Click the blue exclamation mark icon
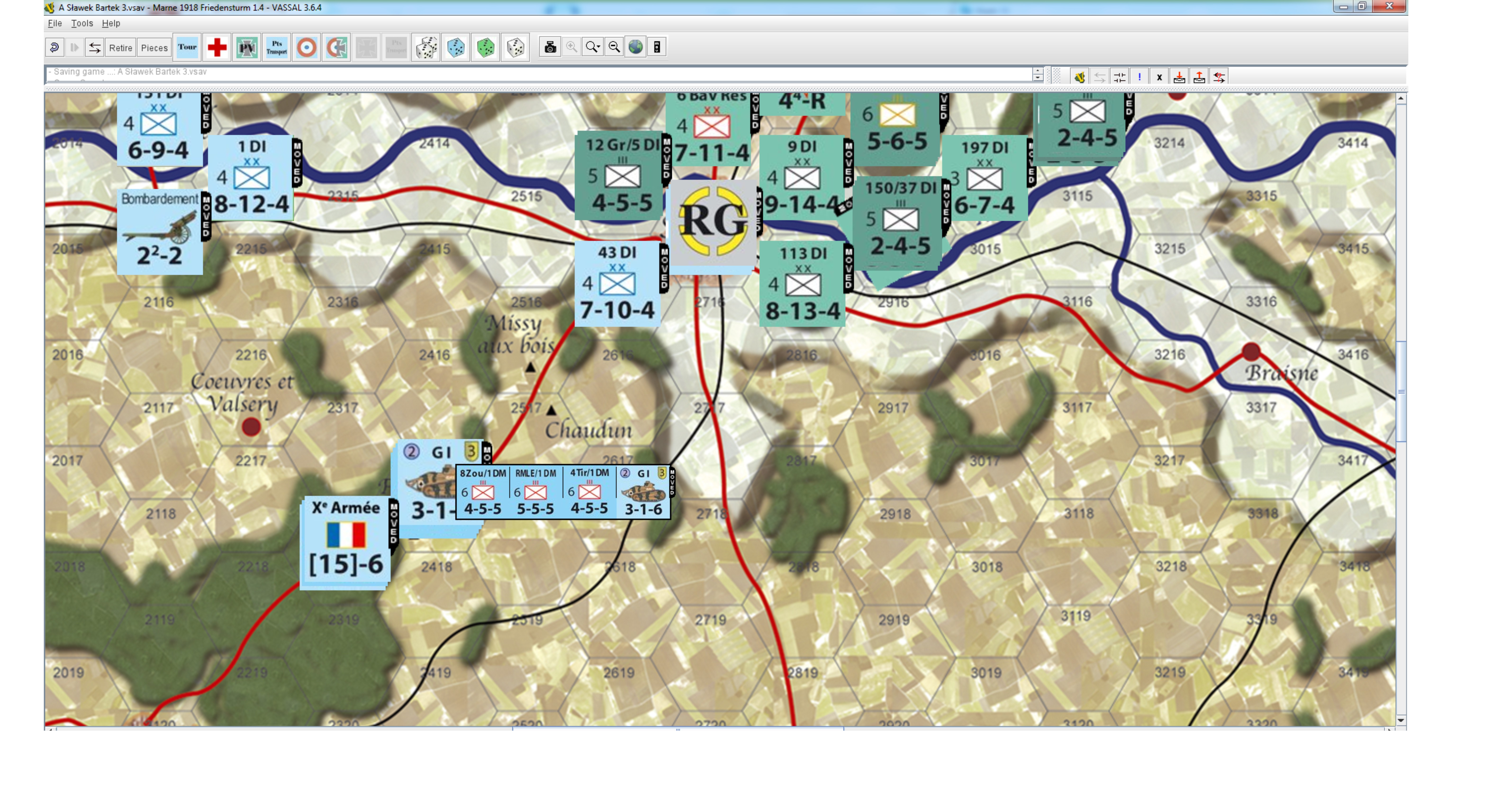The image size is (1500, 812). pos(1139,77)
